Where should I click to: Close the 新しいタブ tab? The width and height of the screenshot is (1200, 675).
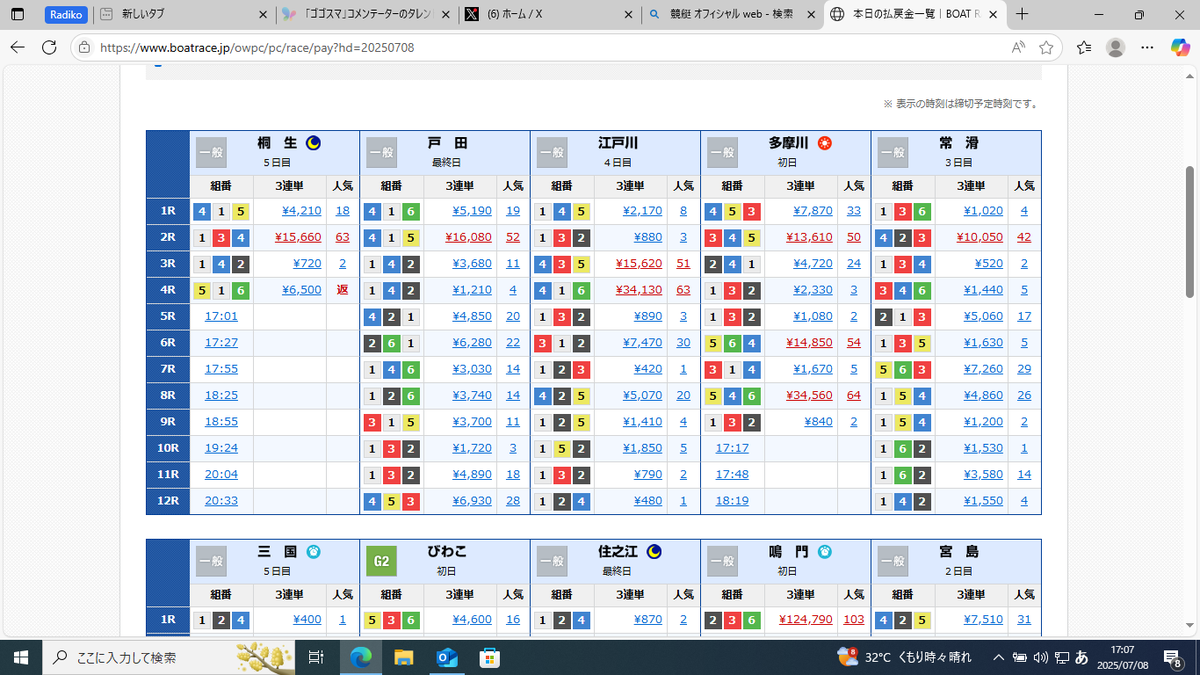tap(262, 15)
